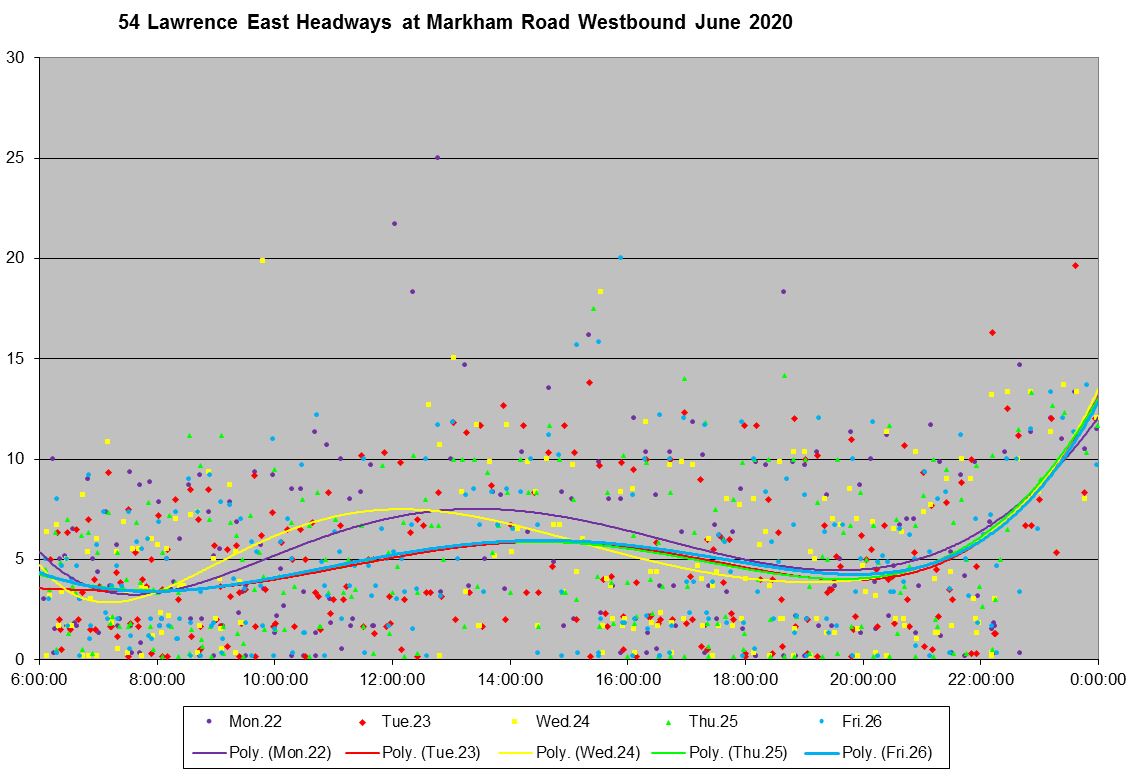Select the Mon.22 legend entry
Viewport: 1129px width, 776px height.
(x=253, y=720)
